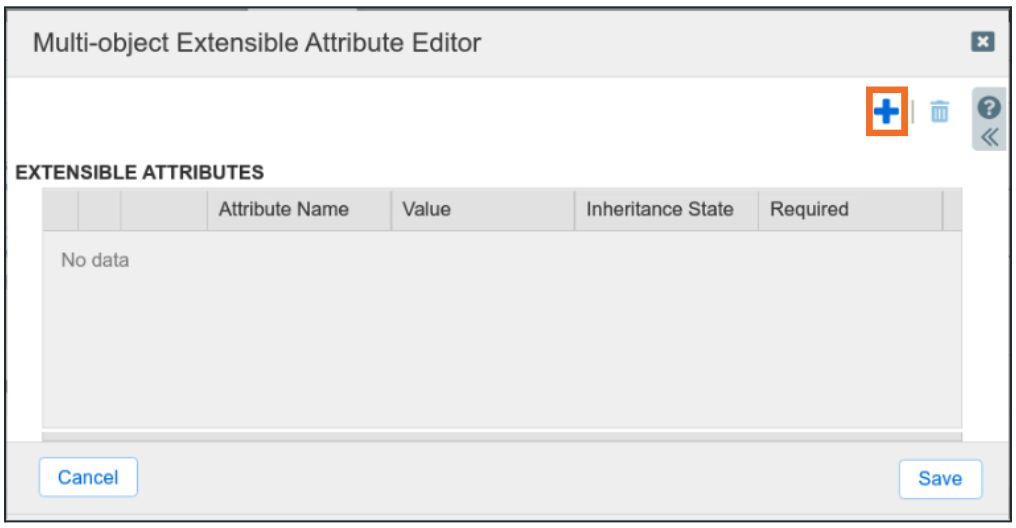Expand the help panel with double-chevron arrows
The image size is (1016, 528).
pyautogui.click(x=989, y=137)
